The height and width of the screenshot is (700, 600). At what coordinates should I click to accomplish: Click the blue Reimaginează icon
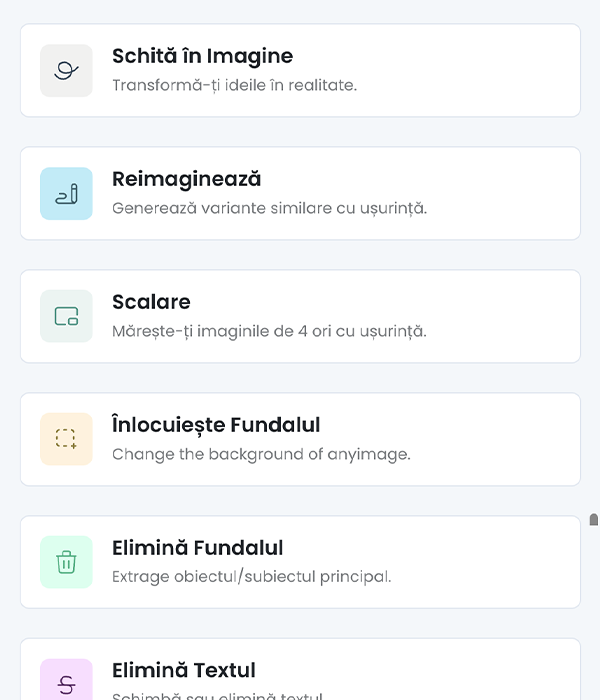[x=66, y=193]
